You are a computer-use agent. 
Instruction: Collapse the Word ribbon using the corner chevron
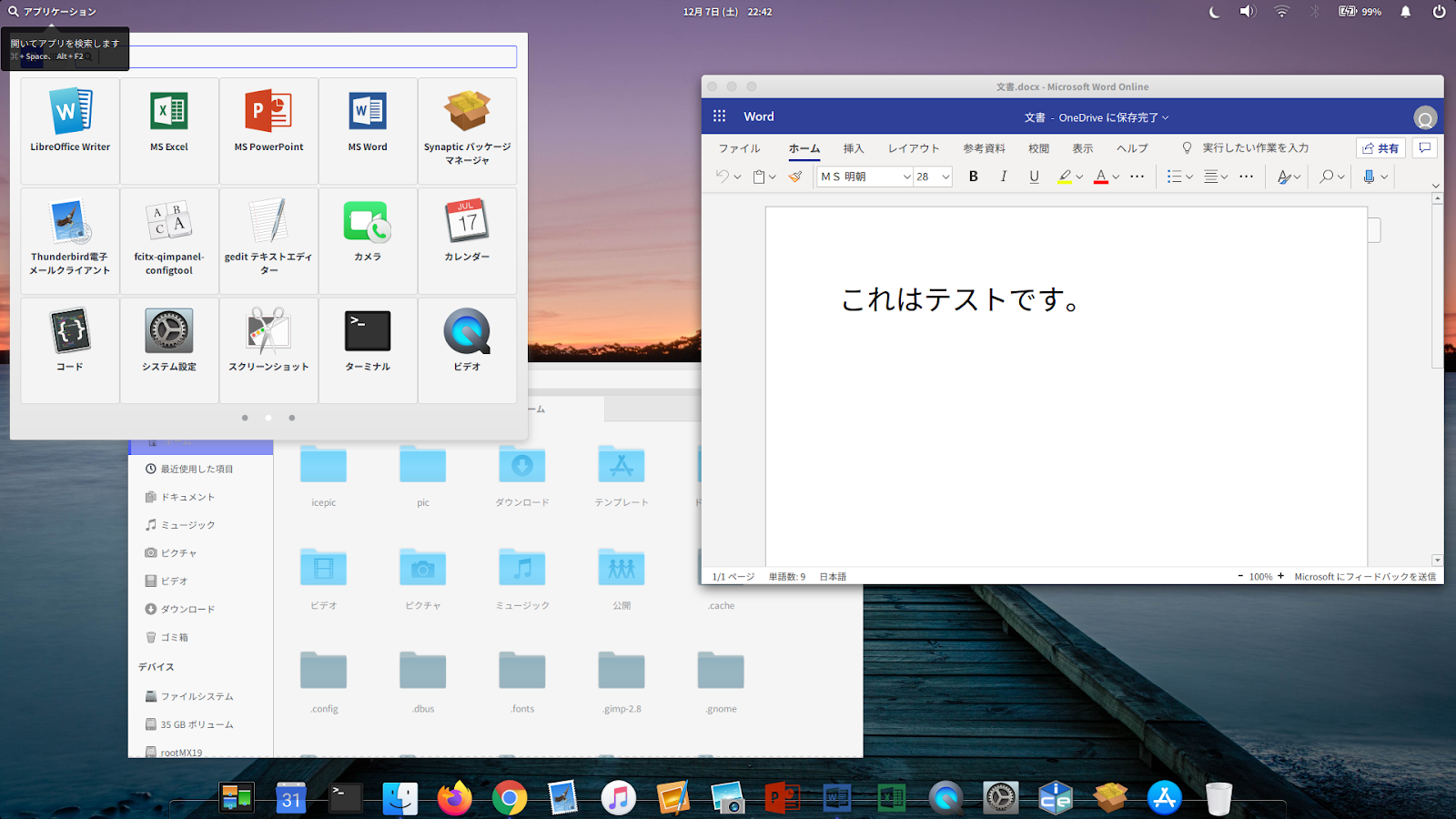coord(1436,186)
